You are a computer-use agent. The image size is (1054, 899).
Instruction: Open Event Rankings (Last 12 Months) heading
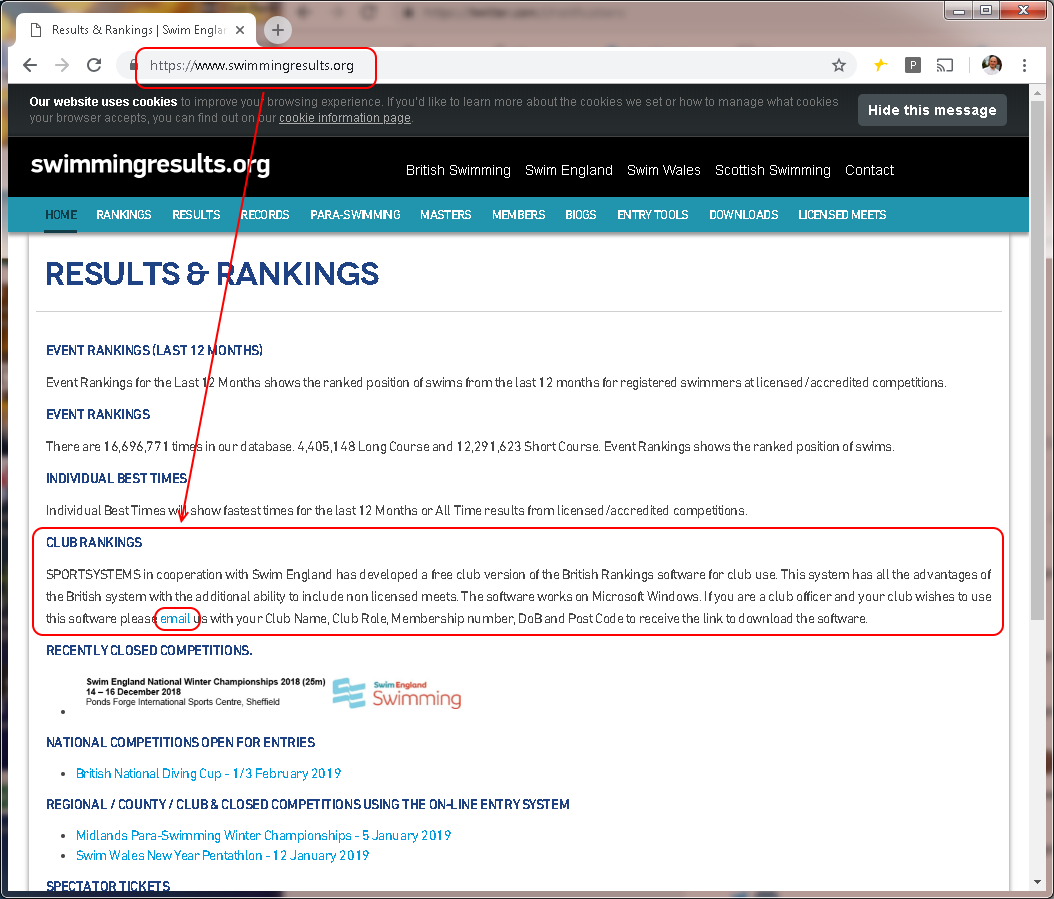point(154,350)
